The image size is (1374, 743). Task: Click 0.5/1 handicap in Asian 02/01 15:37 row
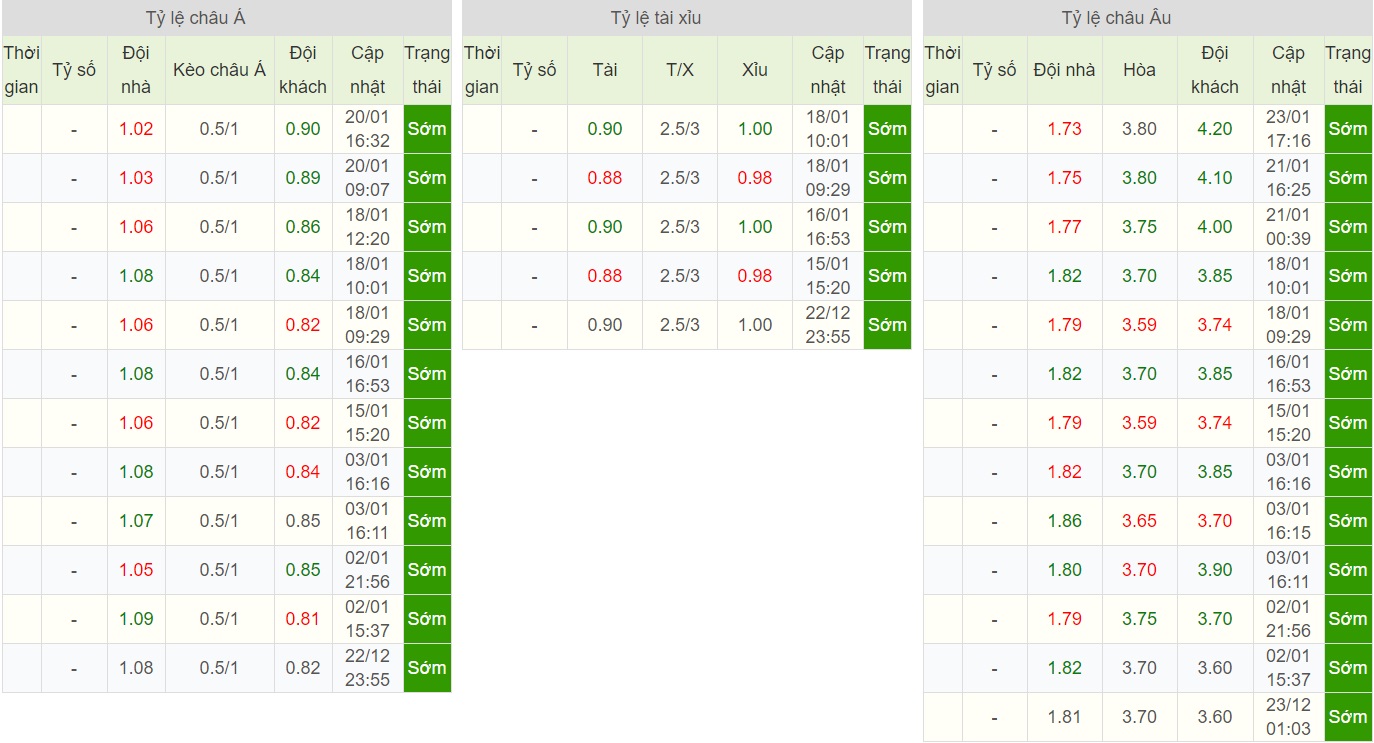(219, 619)
